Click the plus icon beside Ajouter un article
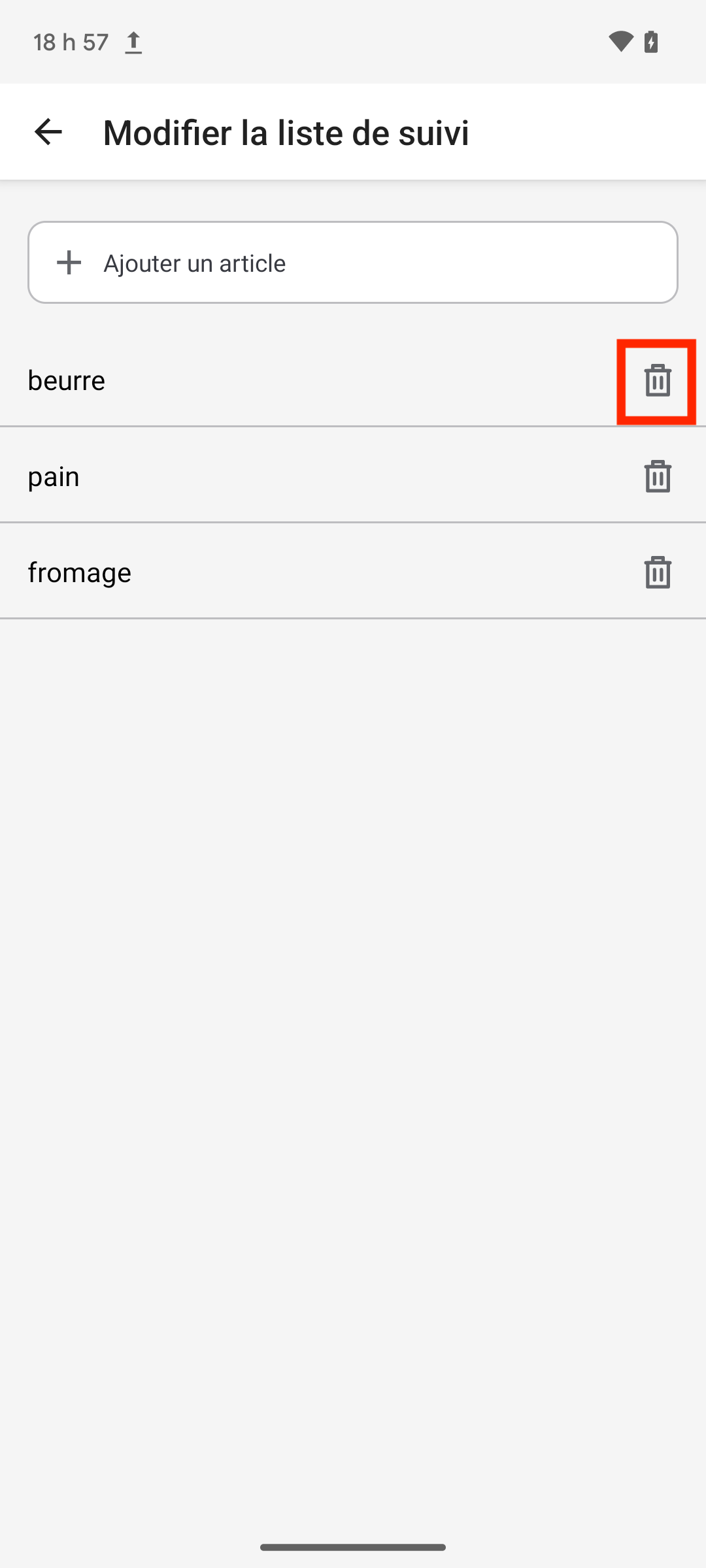706x1568 pixels. 69,263
